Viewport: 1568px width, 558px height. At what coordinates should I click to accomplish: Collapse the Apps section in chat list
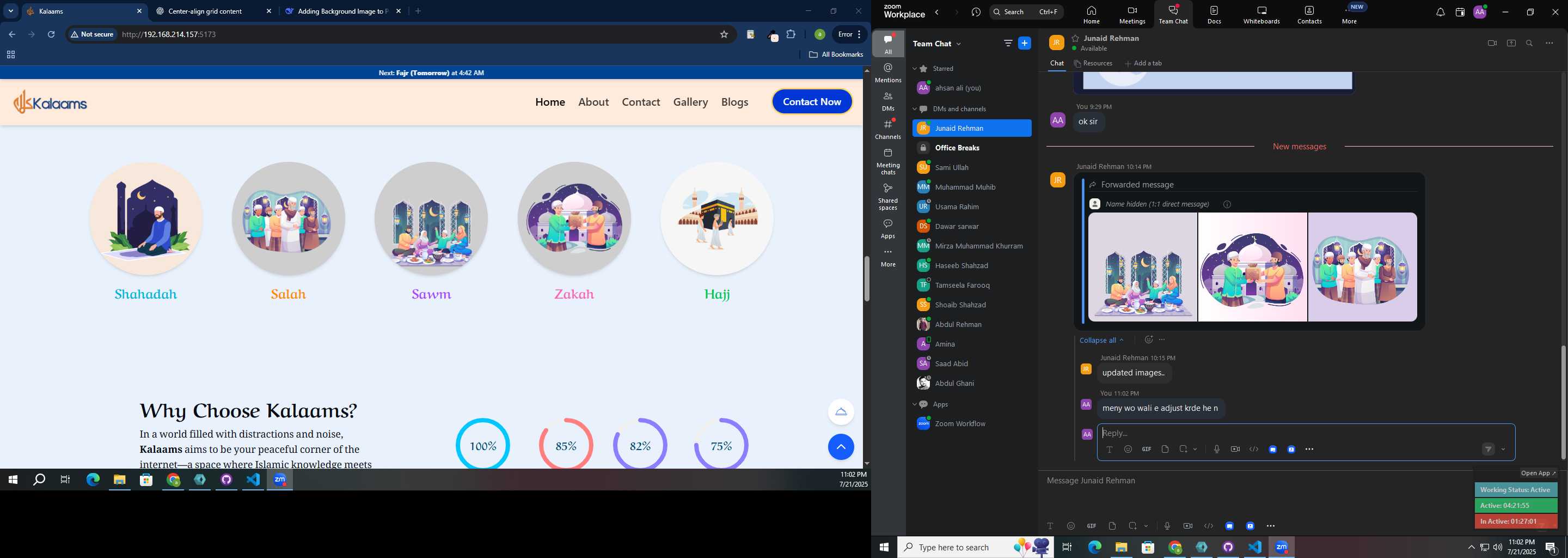(x=914, y=404)
